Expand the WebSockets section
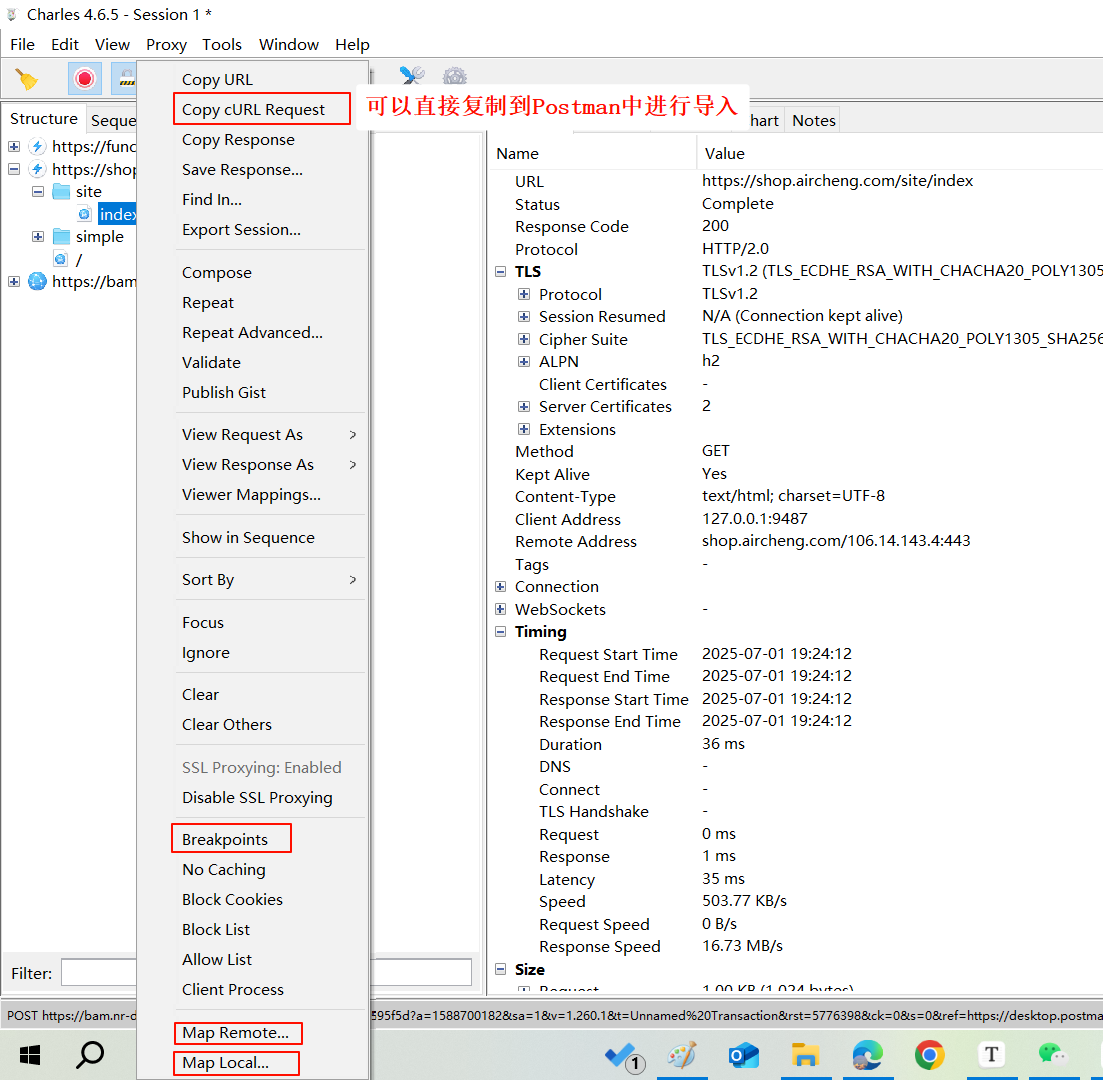This screenshot has height=1080, width=1103. click(x=500, y=609)
